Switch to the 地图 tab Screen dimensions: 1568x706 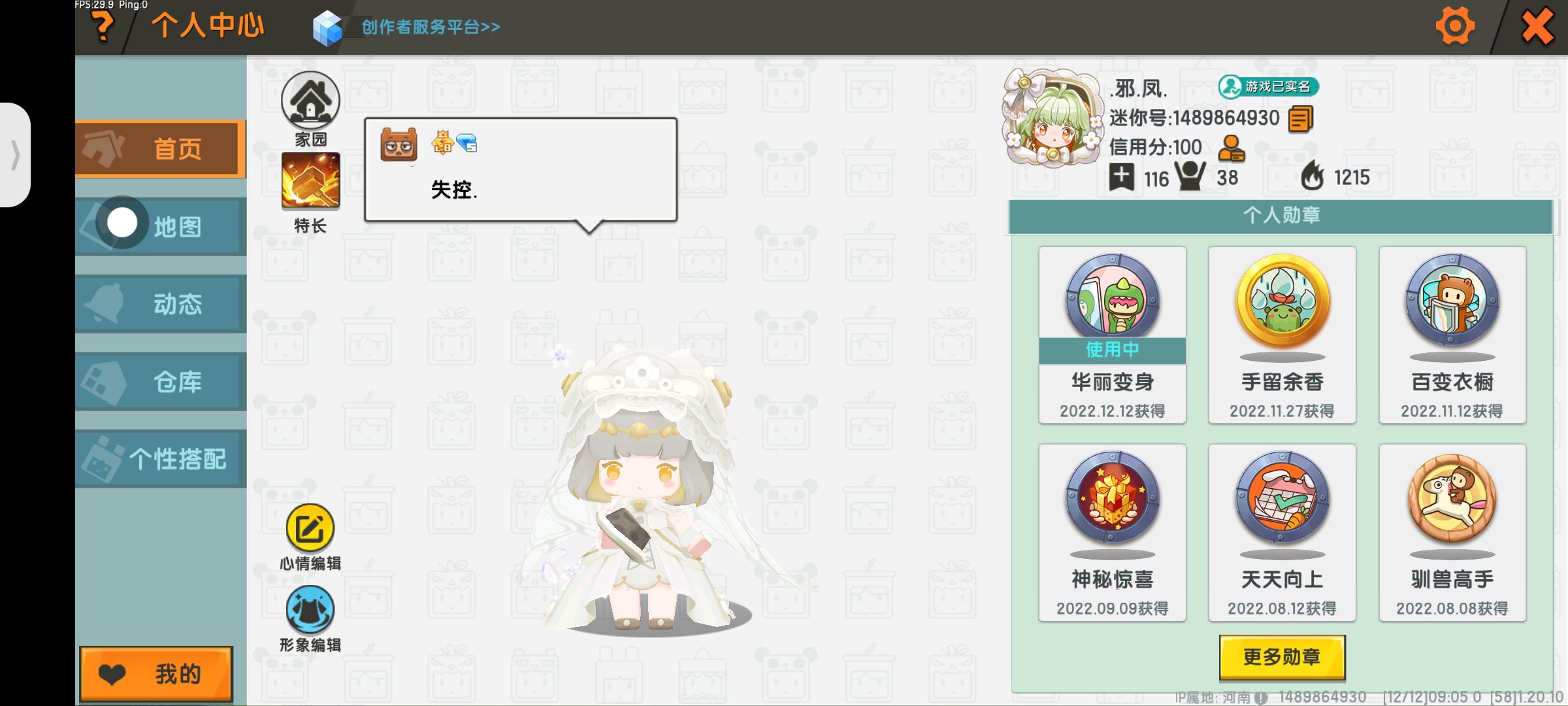coord(160,227)
